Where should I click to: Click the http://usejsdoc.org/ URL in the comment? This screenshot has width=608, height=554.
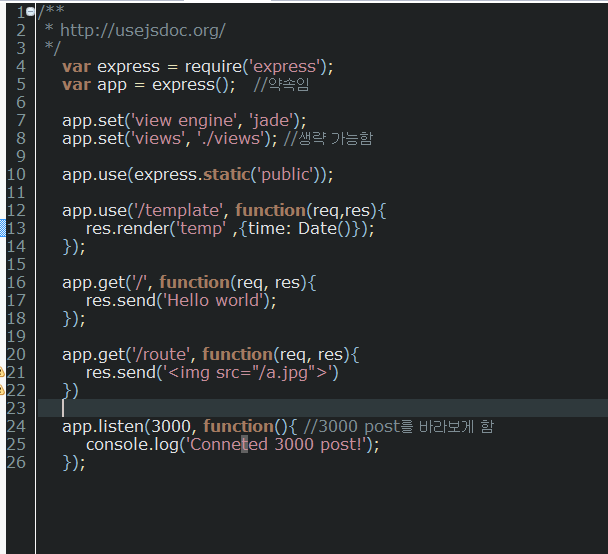click(143, 31)
